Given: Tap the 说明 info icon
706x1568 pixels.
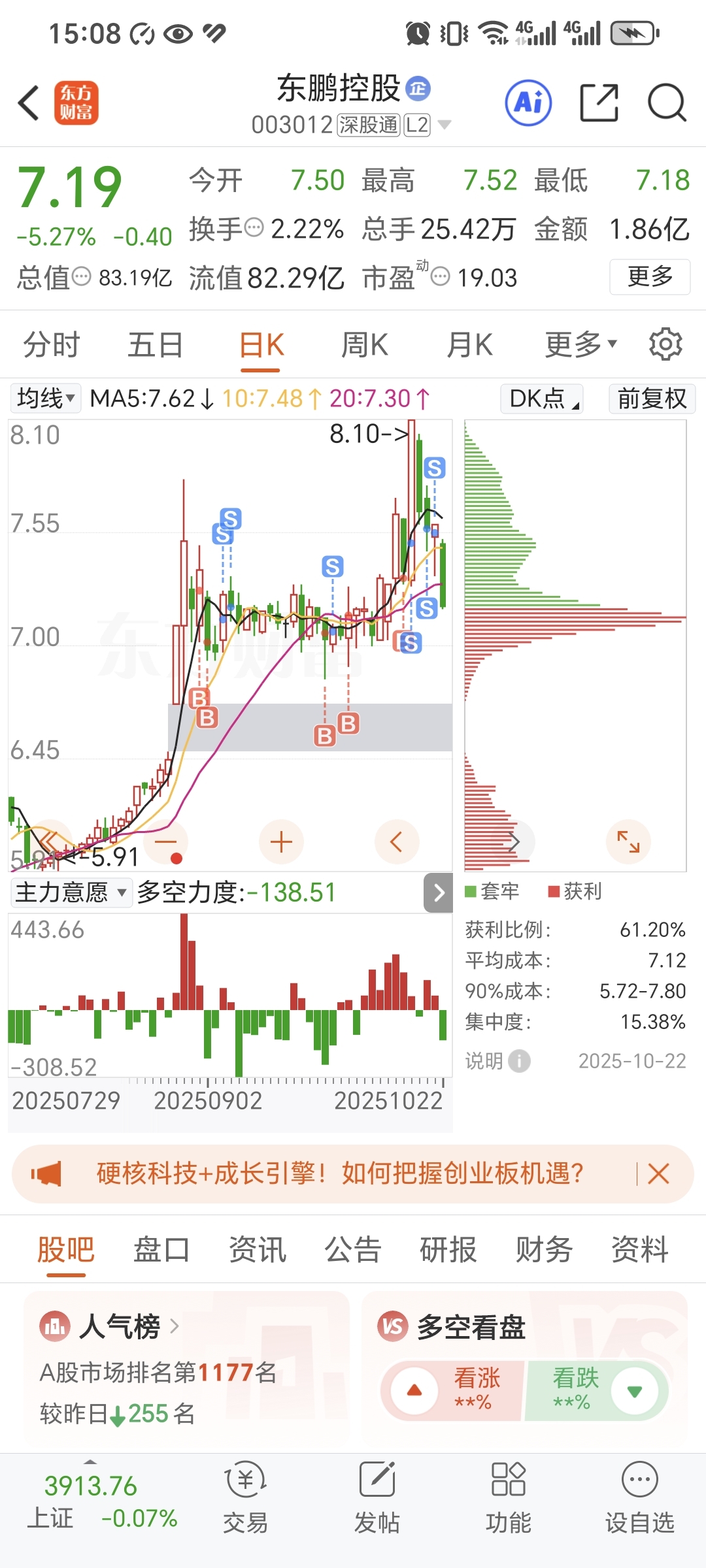Looking at the screenshot, I should 519,1061.
